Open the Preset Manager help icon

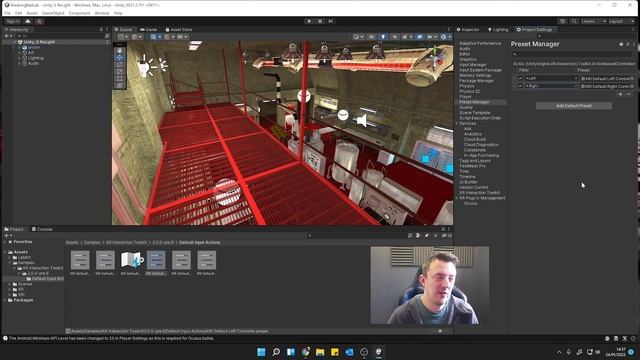pyautogui.click(x=621, y=44)
